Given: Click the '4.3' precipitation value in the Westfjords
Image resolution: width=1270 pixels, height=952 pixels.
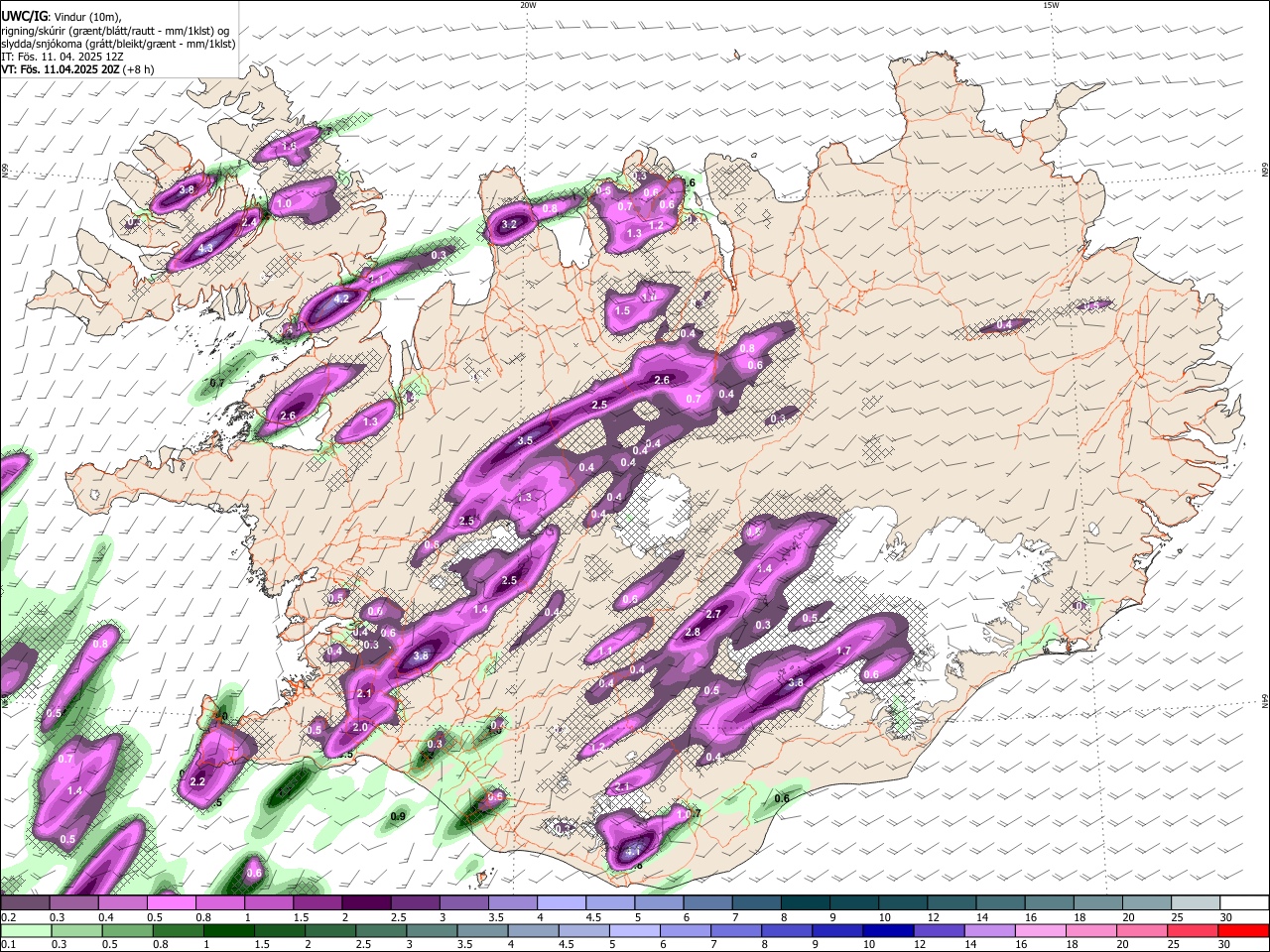Looking at the screenshot, I should [205, 248].
